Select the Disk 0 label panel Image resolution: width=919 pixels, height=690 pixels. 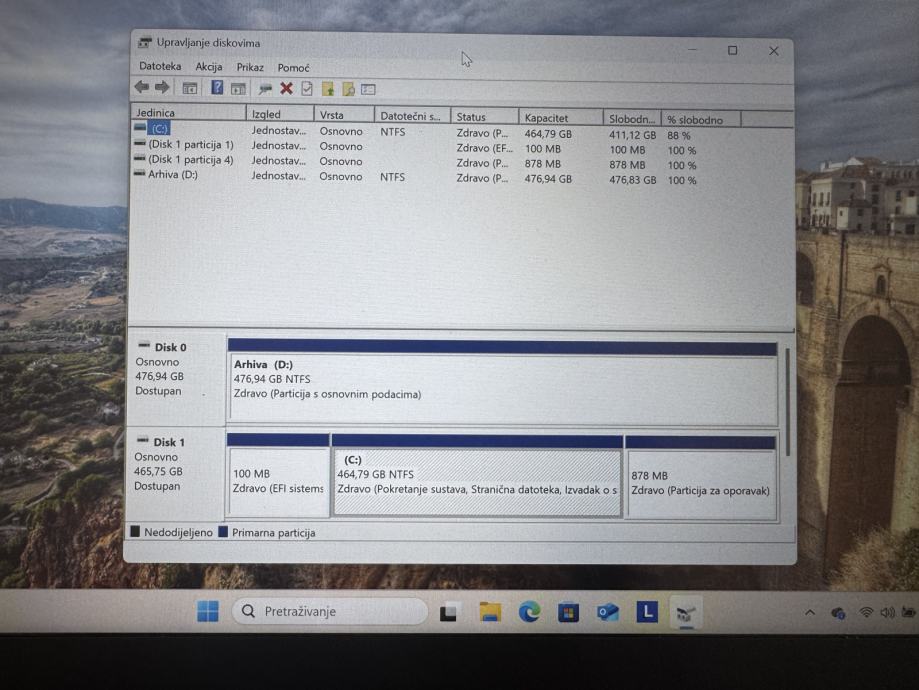[x=176, y=379]
